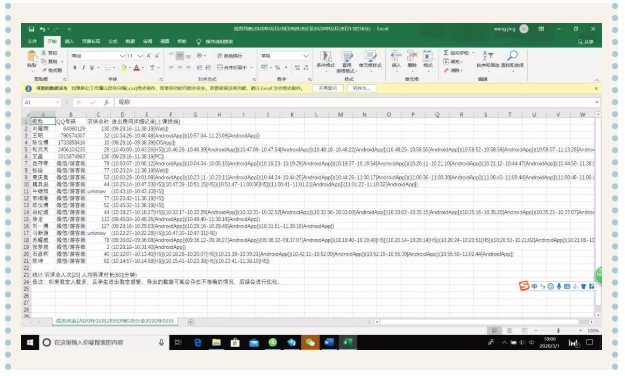The image size is (625, 376).
Task: Switch to the Insert (插入) ribbon tab
Action: point(69,41)
